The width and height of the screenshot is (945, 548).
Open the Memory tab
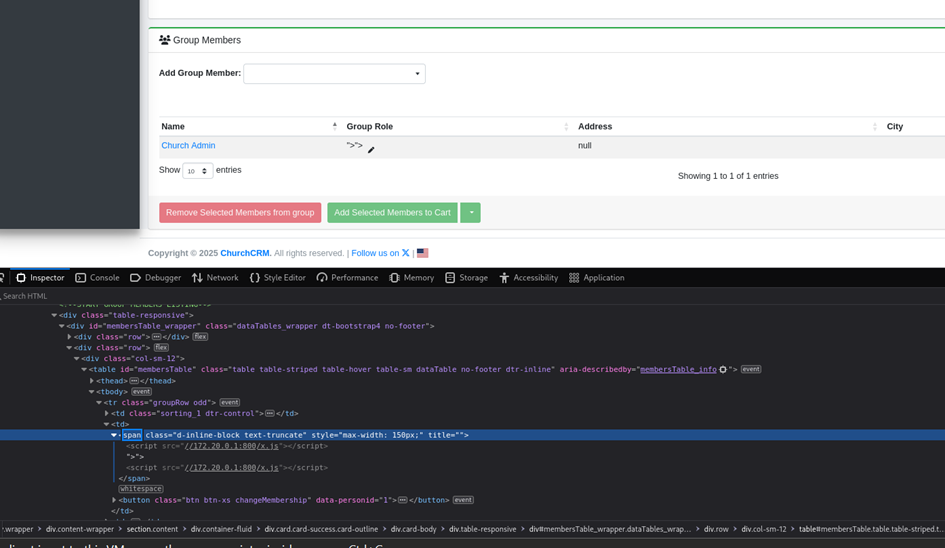pos(412,278)
